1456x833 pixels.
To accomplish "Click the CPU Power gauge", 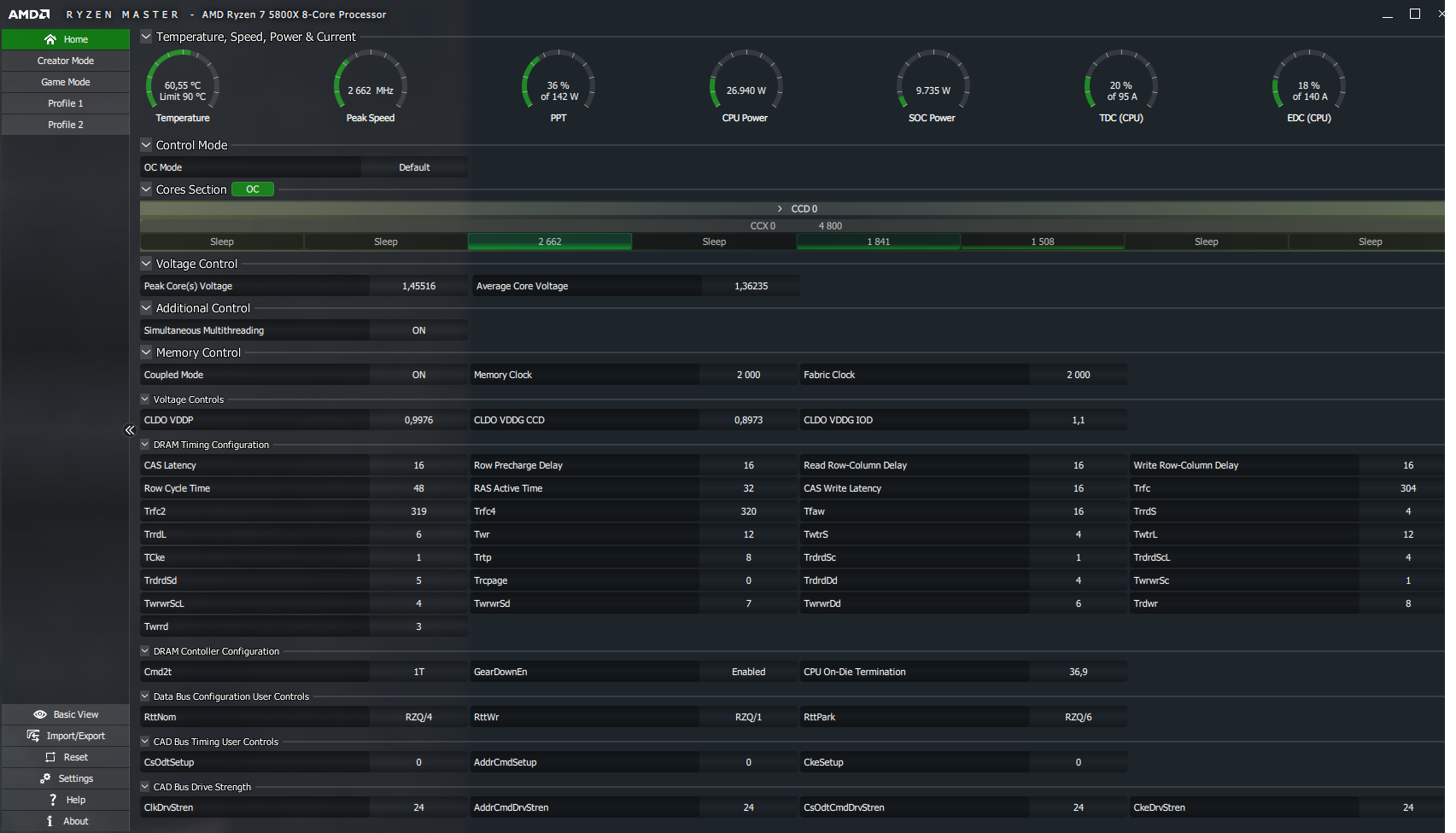I will coord(746,86).
